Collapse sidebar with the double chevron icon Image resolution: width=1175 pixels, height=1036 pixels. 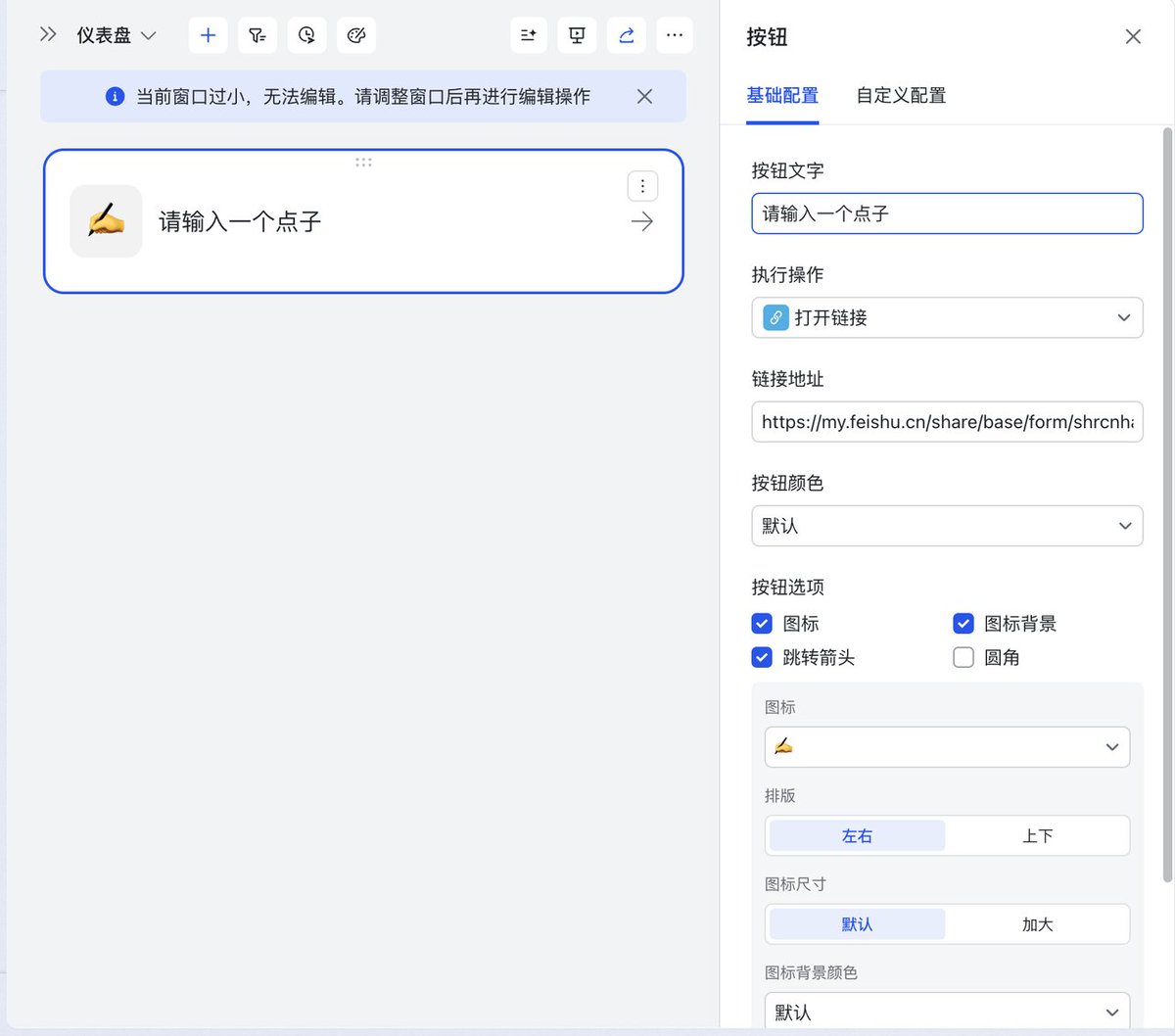tap(48, 34)
